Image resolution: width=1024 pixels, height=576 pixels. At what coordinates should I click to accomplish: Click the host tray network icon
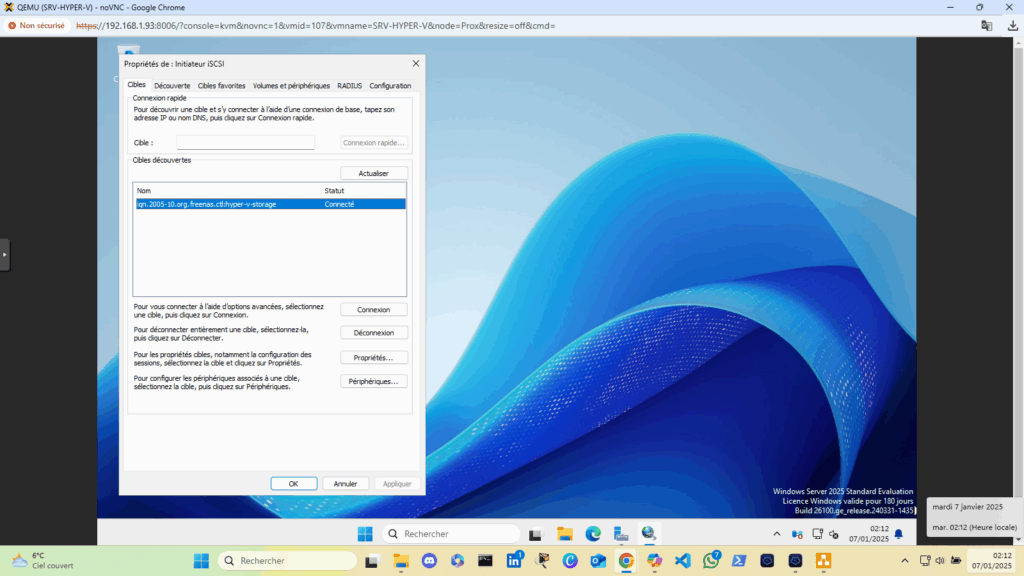click(x=925, y=560)
